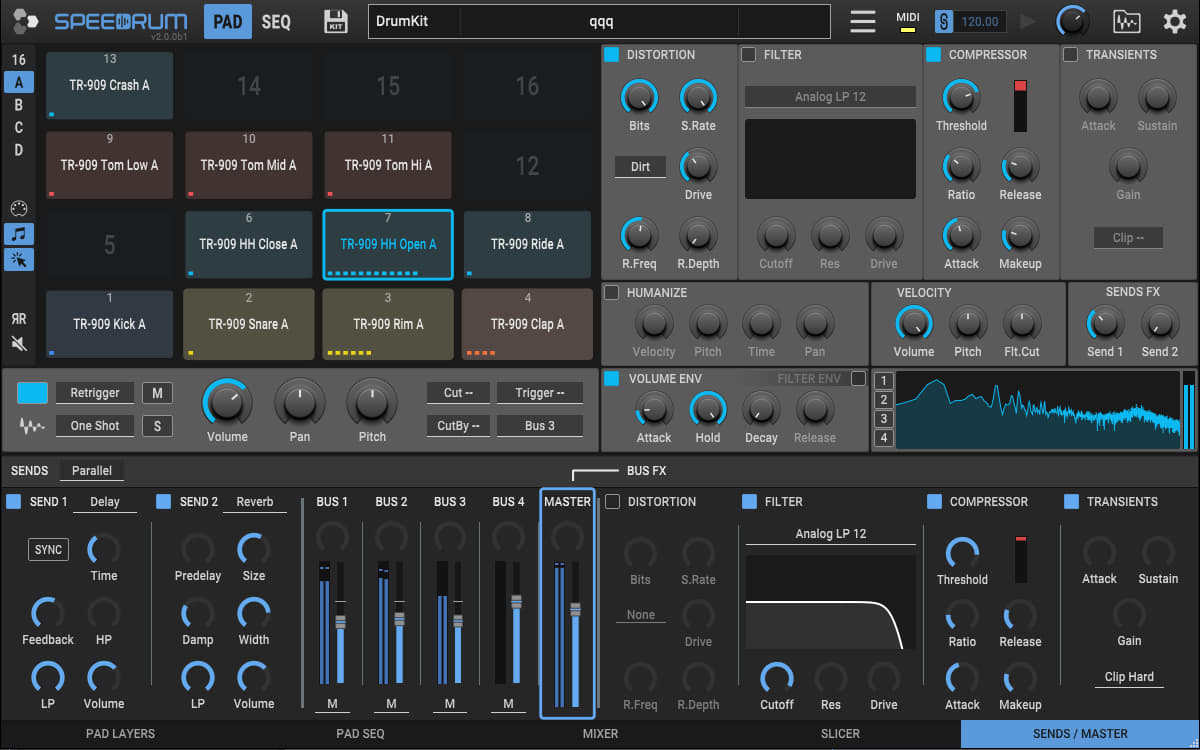Adjust the MASTER fader
The height and width of the screenshot is (750, 1200).
point(575,610)
